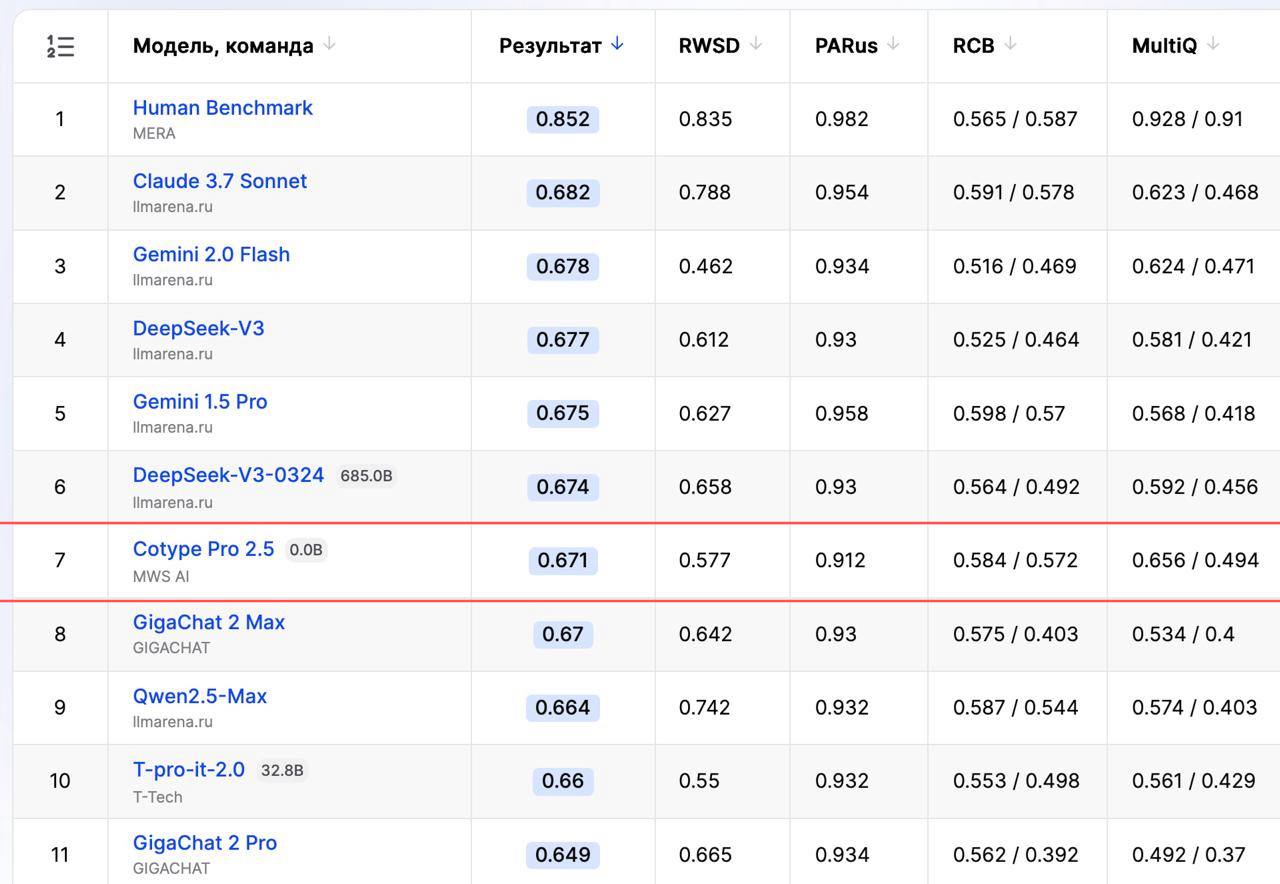Sort table by RCB arrow
This screenshot has height=884, width=1280.
1010,44
